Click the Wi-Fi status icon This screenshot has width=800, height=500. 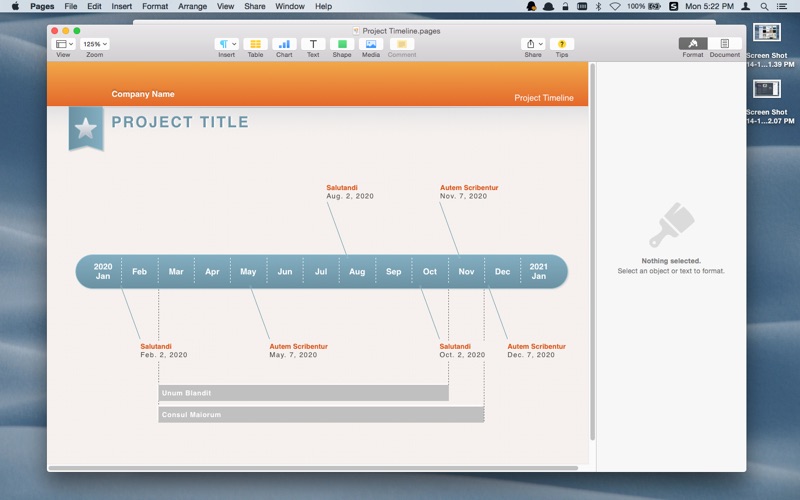click(615, 6)
